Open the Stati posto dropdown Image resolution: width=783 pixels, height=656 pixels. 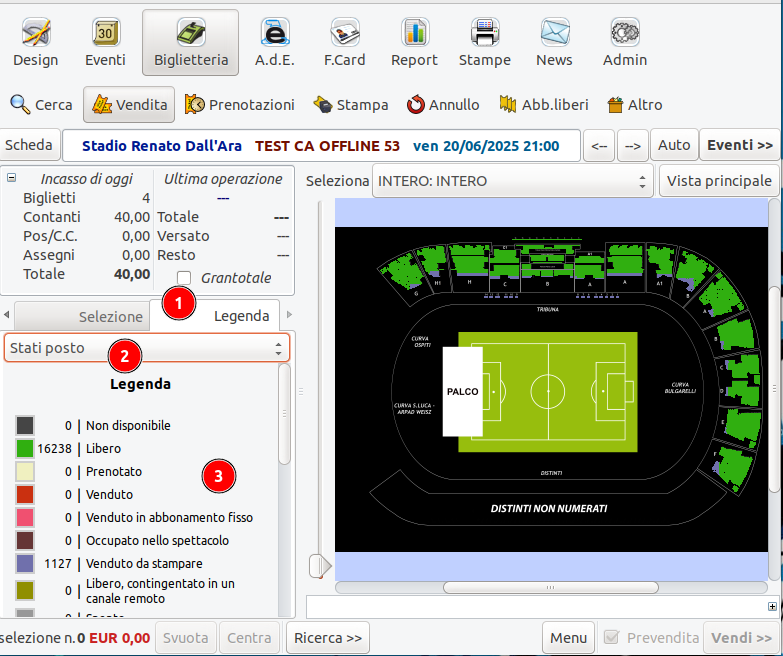tap(147, 348)
